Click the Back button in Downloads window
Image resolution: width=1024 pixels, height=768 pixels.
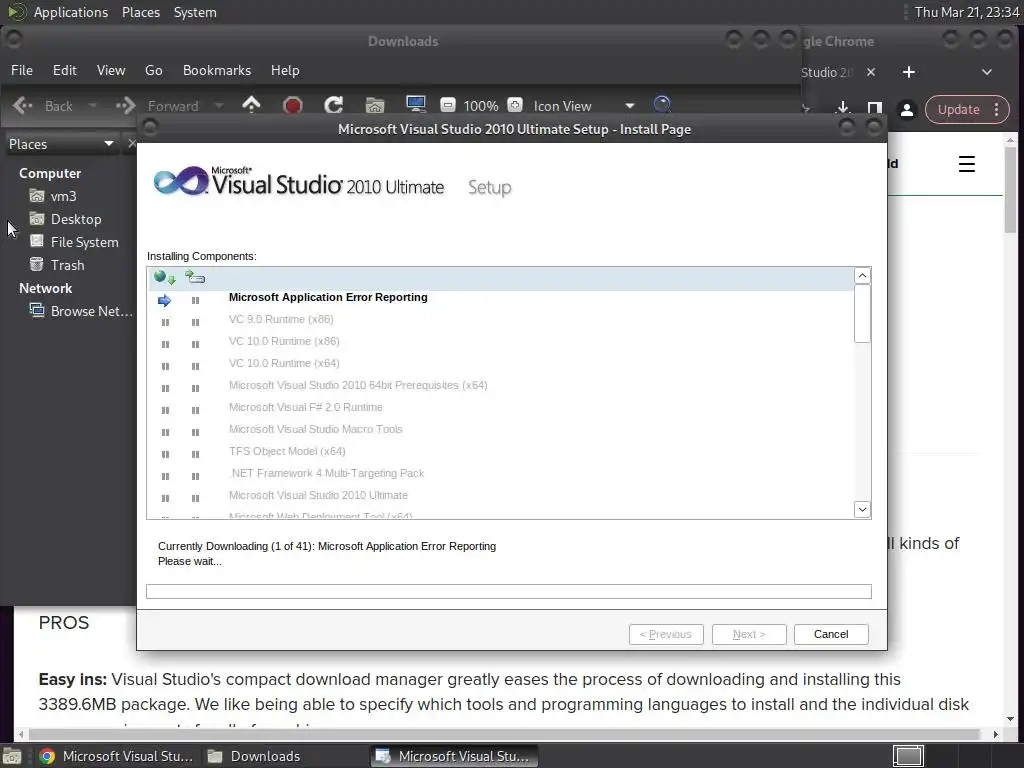coord(43,106)
